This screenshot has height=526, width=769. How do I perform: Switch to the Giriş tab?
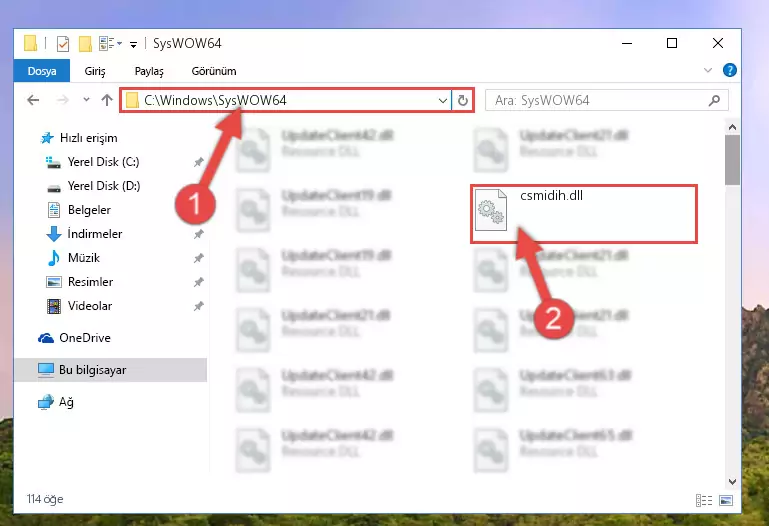point(95,71)
